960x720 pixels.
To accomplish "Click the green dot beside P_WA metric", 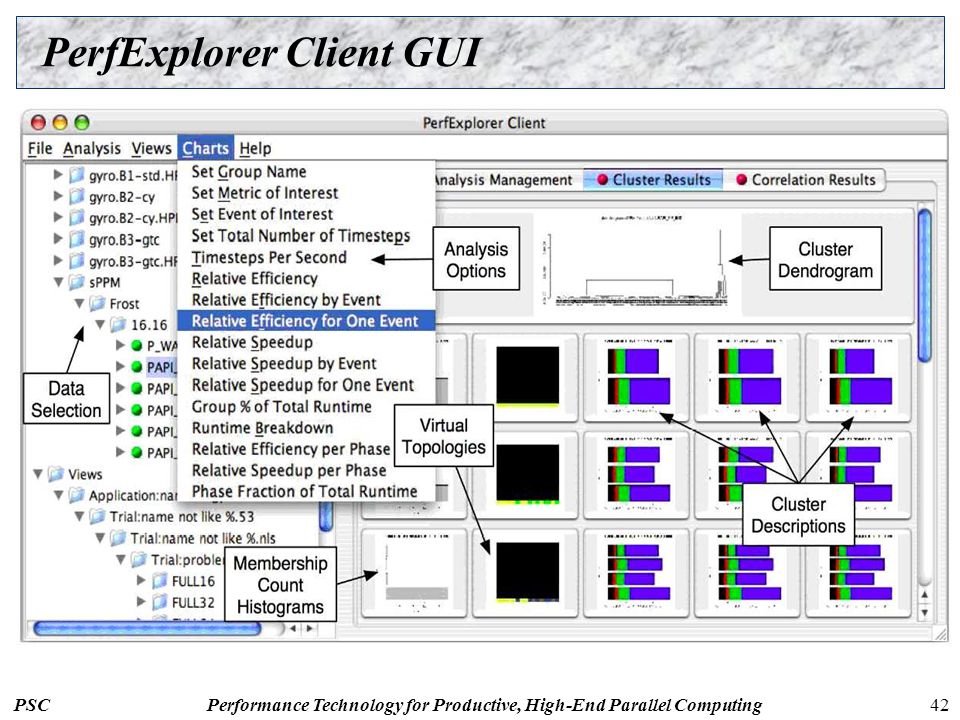I will pos(137,346).
